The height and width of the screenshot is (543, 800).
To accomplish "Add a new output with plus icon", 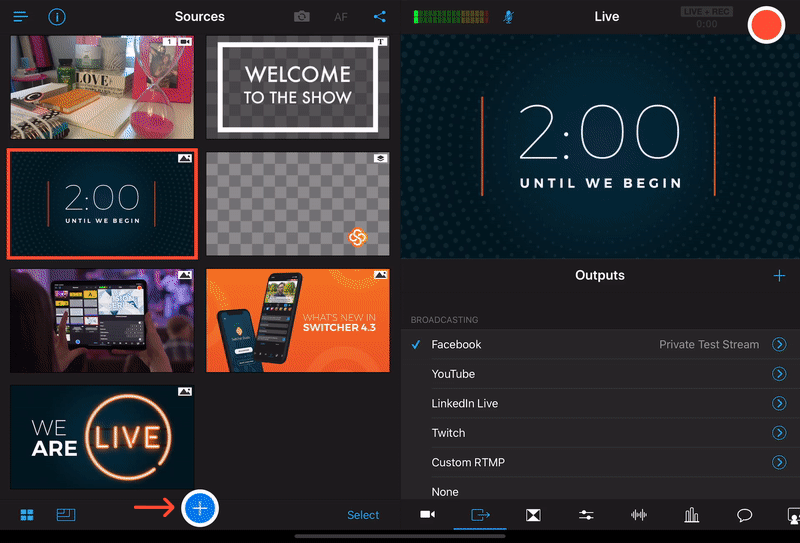I will click(x=779, y=276).
